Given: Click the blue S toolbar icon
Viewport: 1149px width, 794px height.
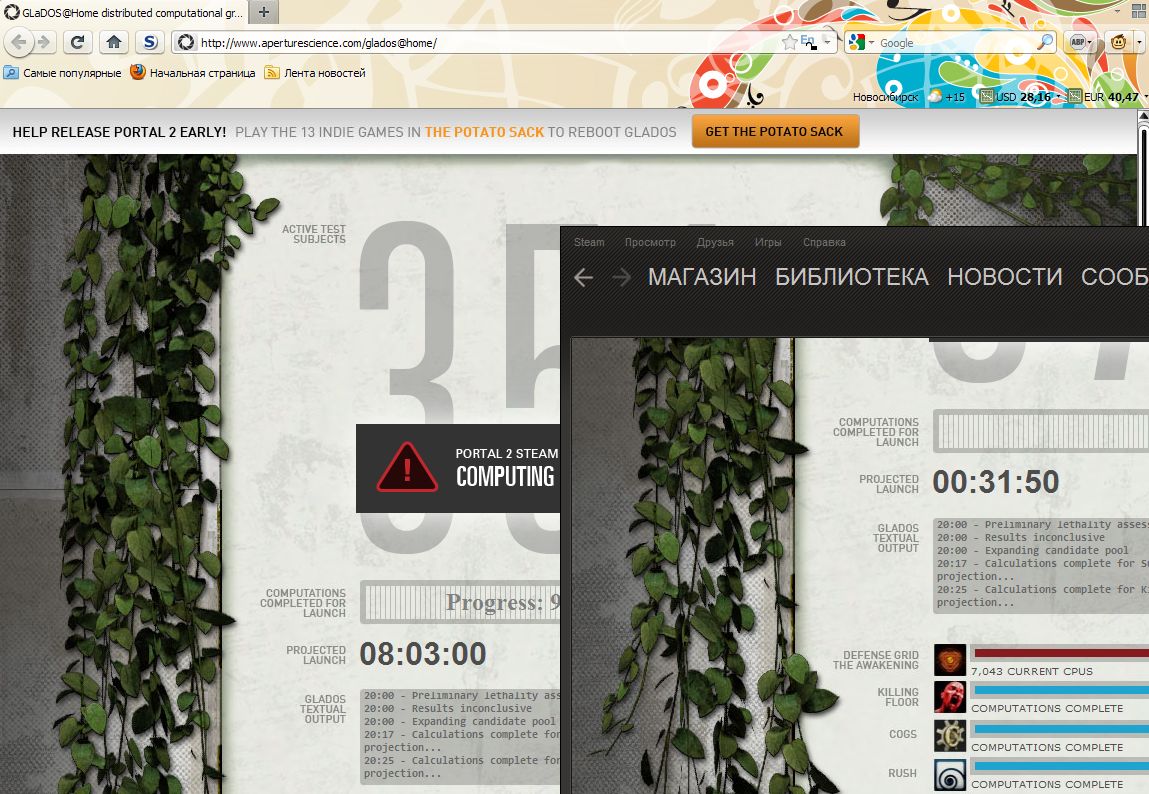Looking at the screenshot, I should tap(150, 42).
